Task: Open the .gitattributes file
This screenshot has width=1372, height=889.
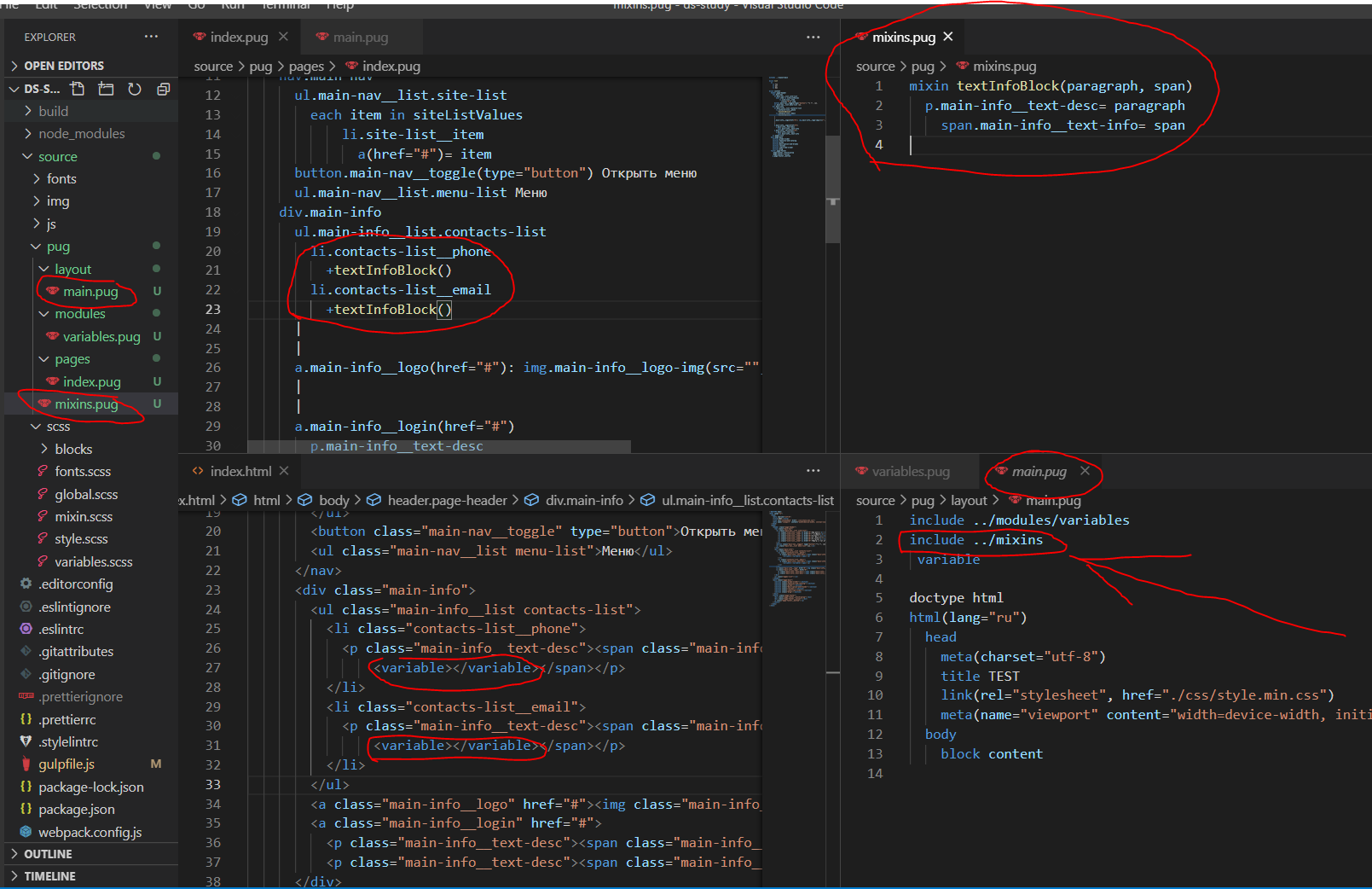Action: click(75, 652)
